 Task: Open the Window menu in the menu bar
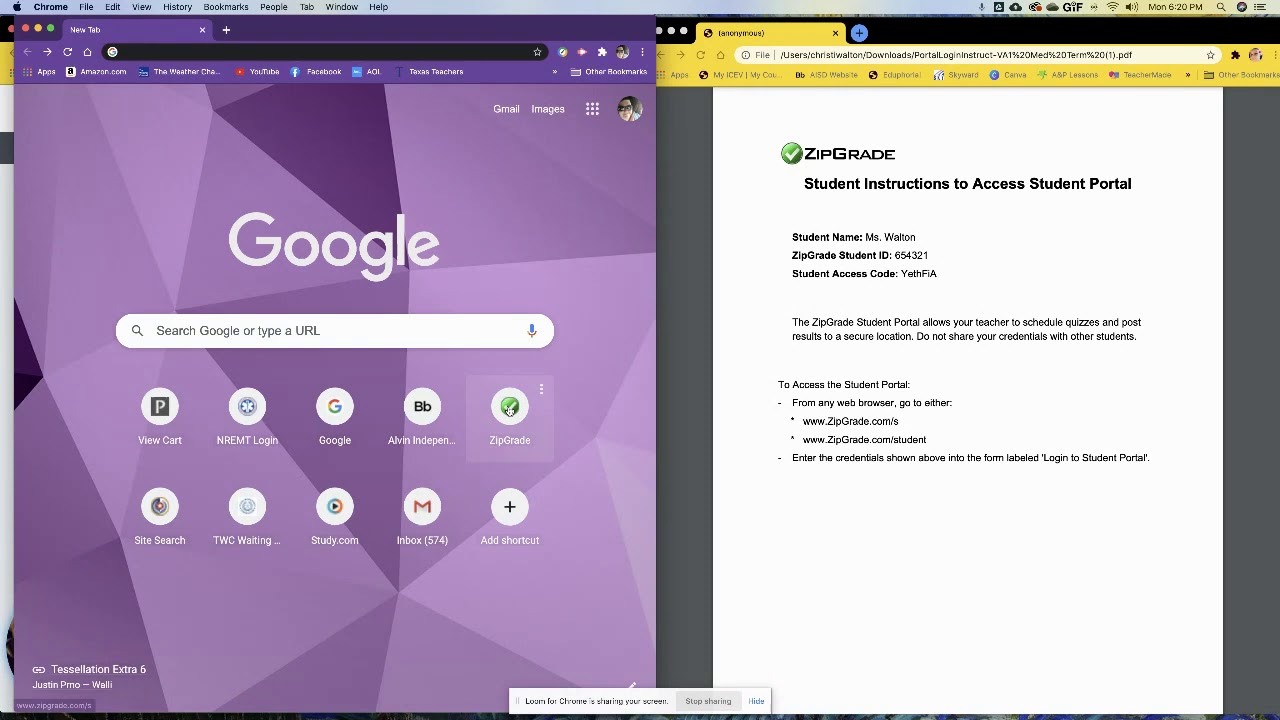[x=341, y=7]
